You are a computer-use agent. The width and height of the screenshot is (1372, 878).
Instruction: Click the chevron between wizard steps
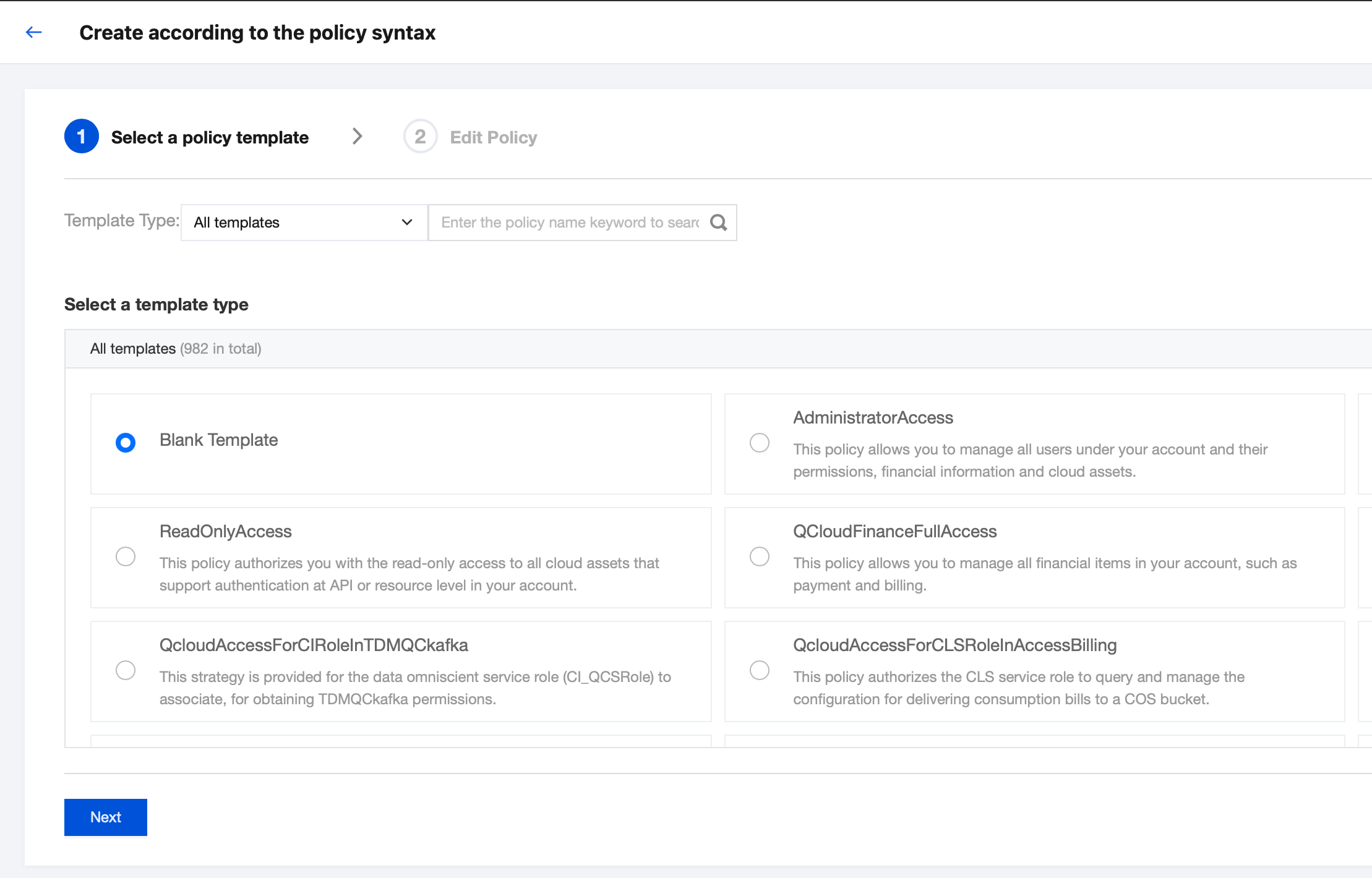[357, 137]
